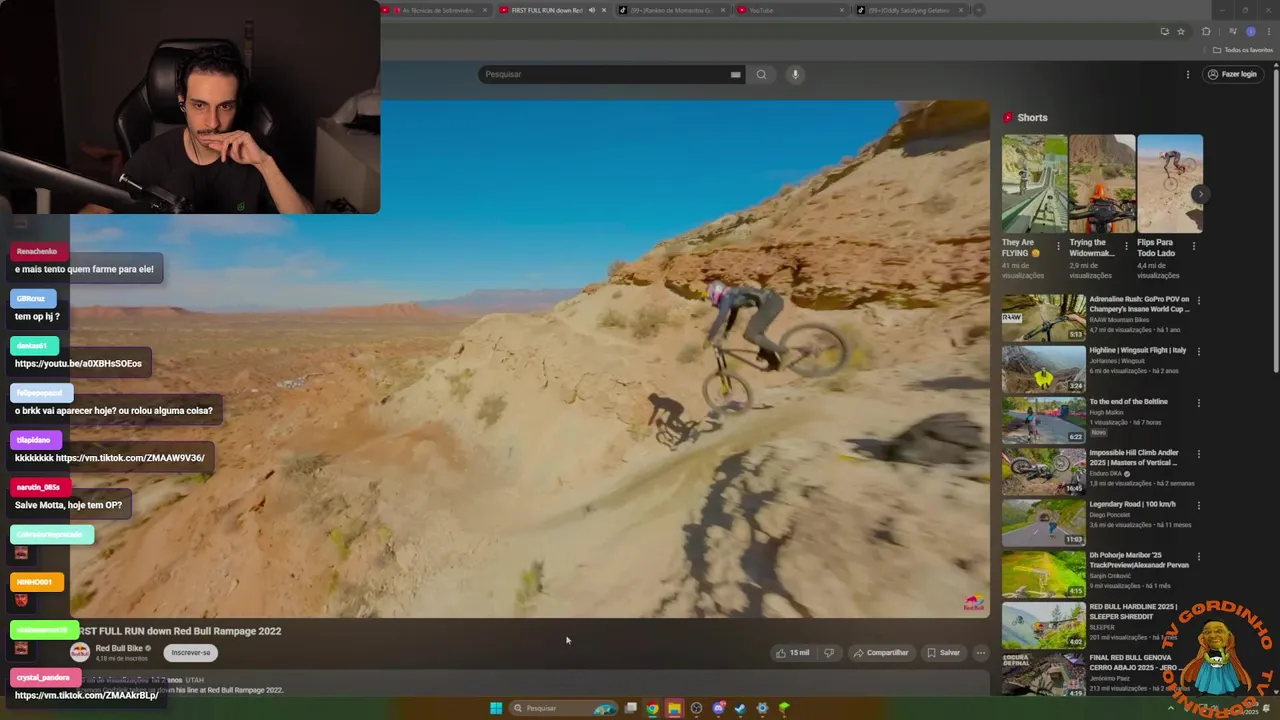Open Trying the Widowmaker short thumbnail
The image size is (1280, 720).
point(1102,184)
